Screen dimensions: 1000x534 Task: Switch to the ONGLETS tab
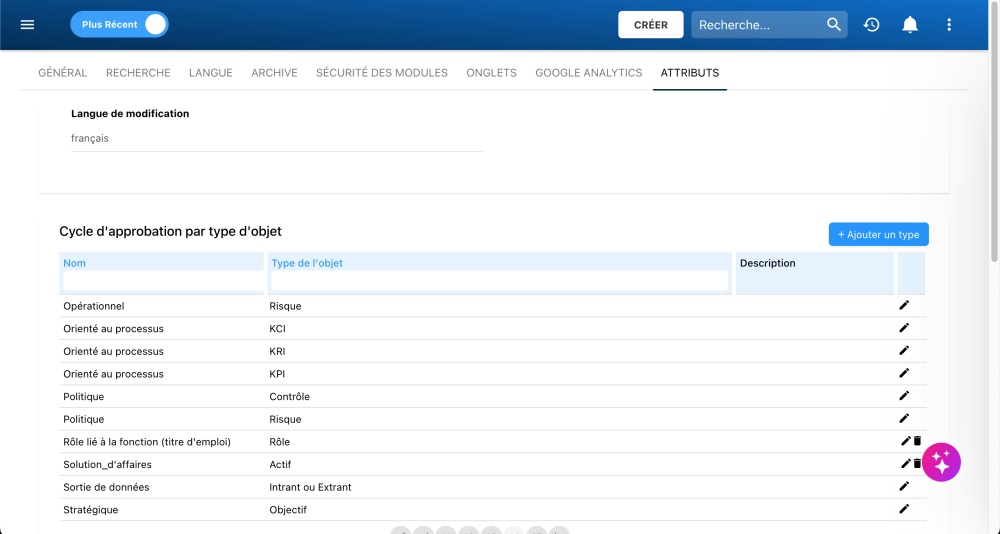click(x=492, y=73)
